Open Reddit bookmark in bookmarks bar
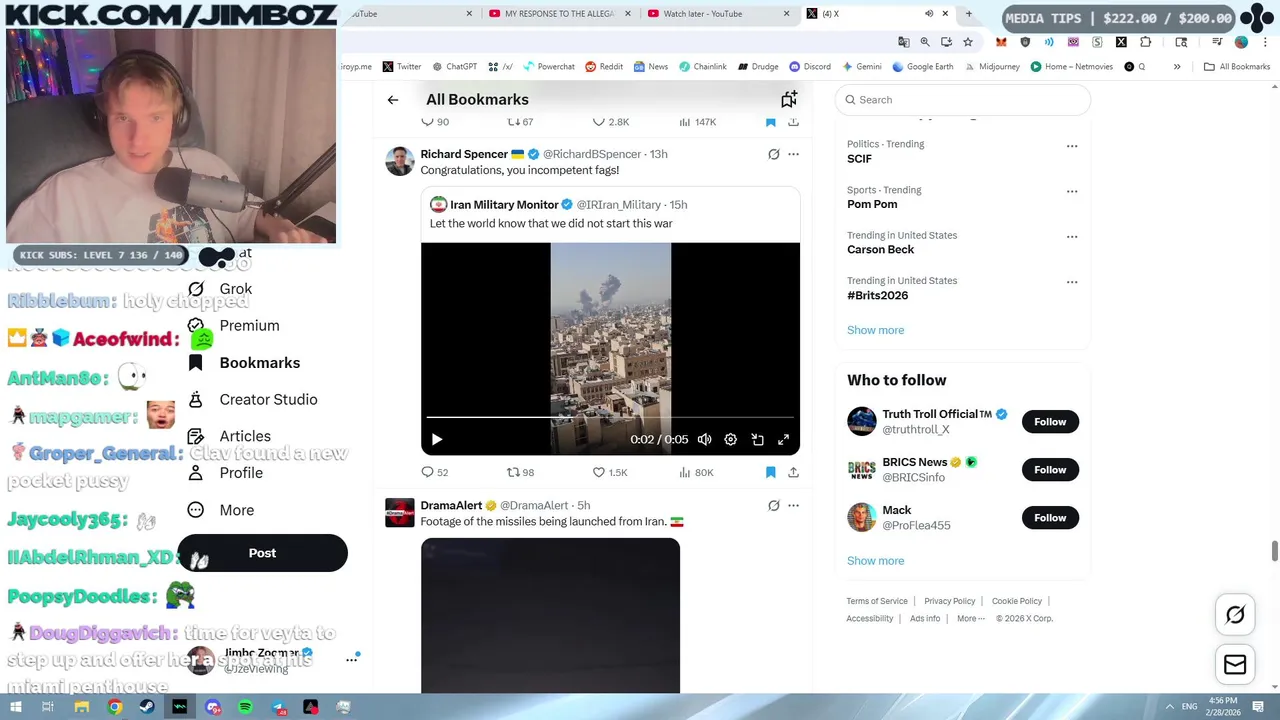This screenshot has width=1280, height=720. tap(603, 67)
